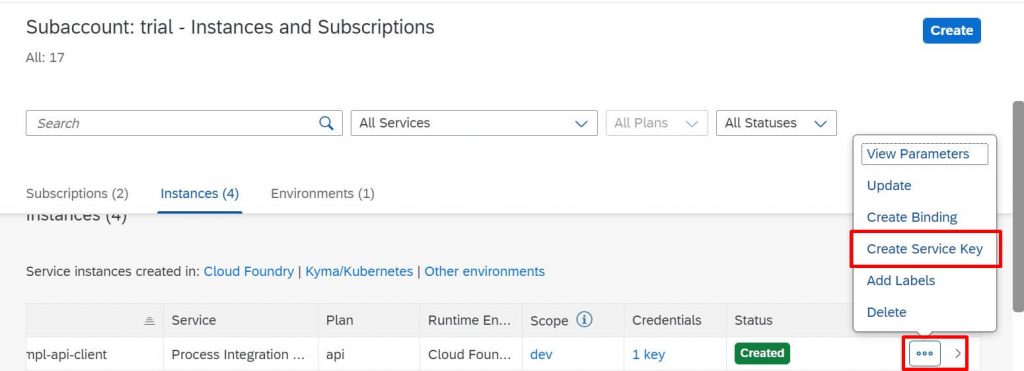This screenshot has height=371, width=1024.
Task: Expand the All Statuses dropdown
Action: pos(776,123)
